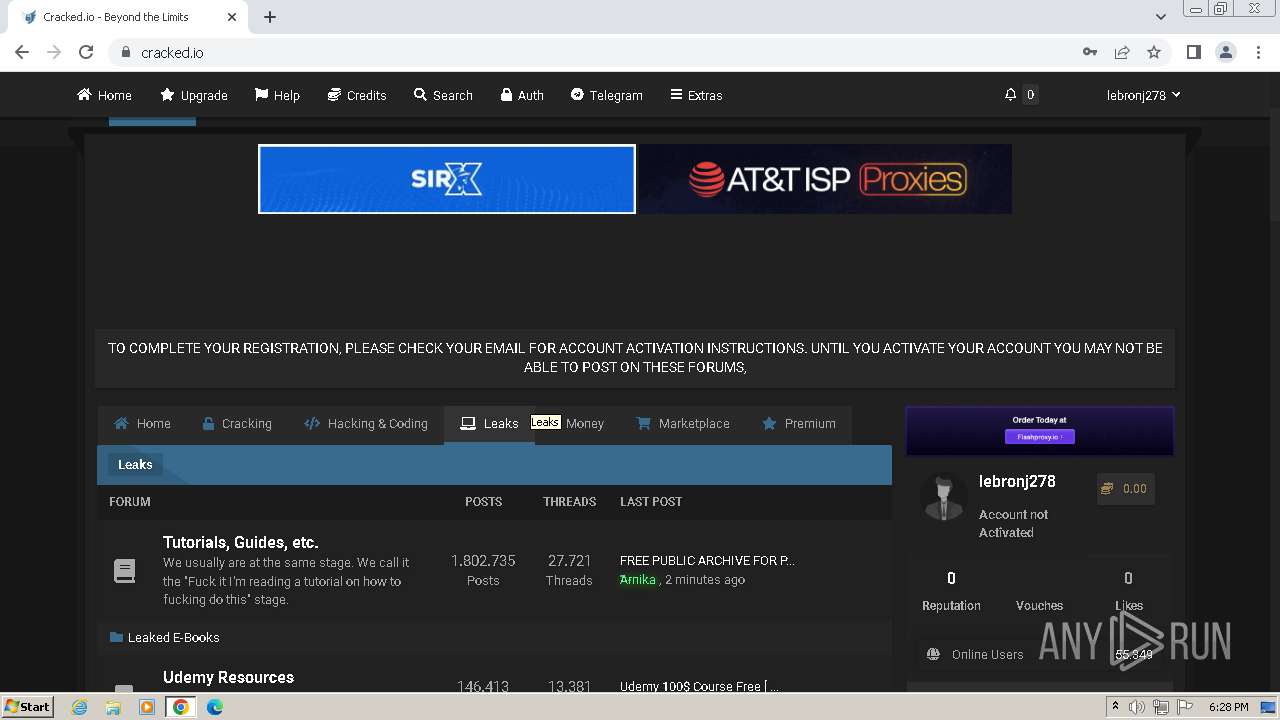
Task: Open Arnika's user profile
Action: (638, 580)
